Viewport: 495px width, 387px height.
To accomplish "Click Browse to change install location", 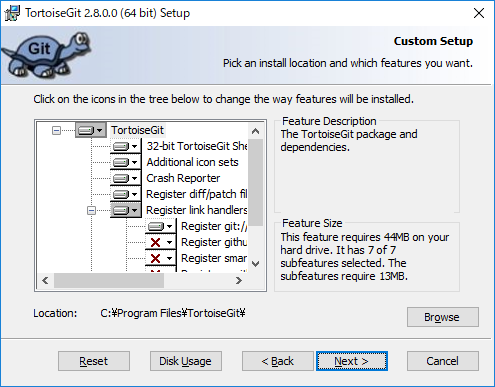I will (x=443, y=317).
